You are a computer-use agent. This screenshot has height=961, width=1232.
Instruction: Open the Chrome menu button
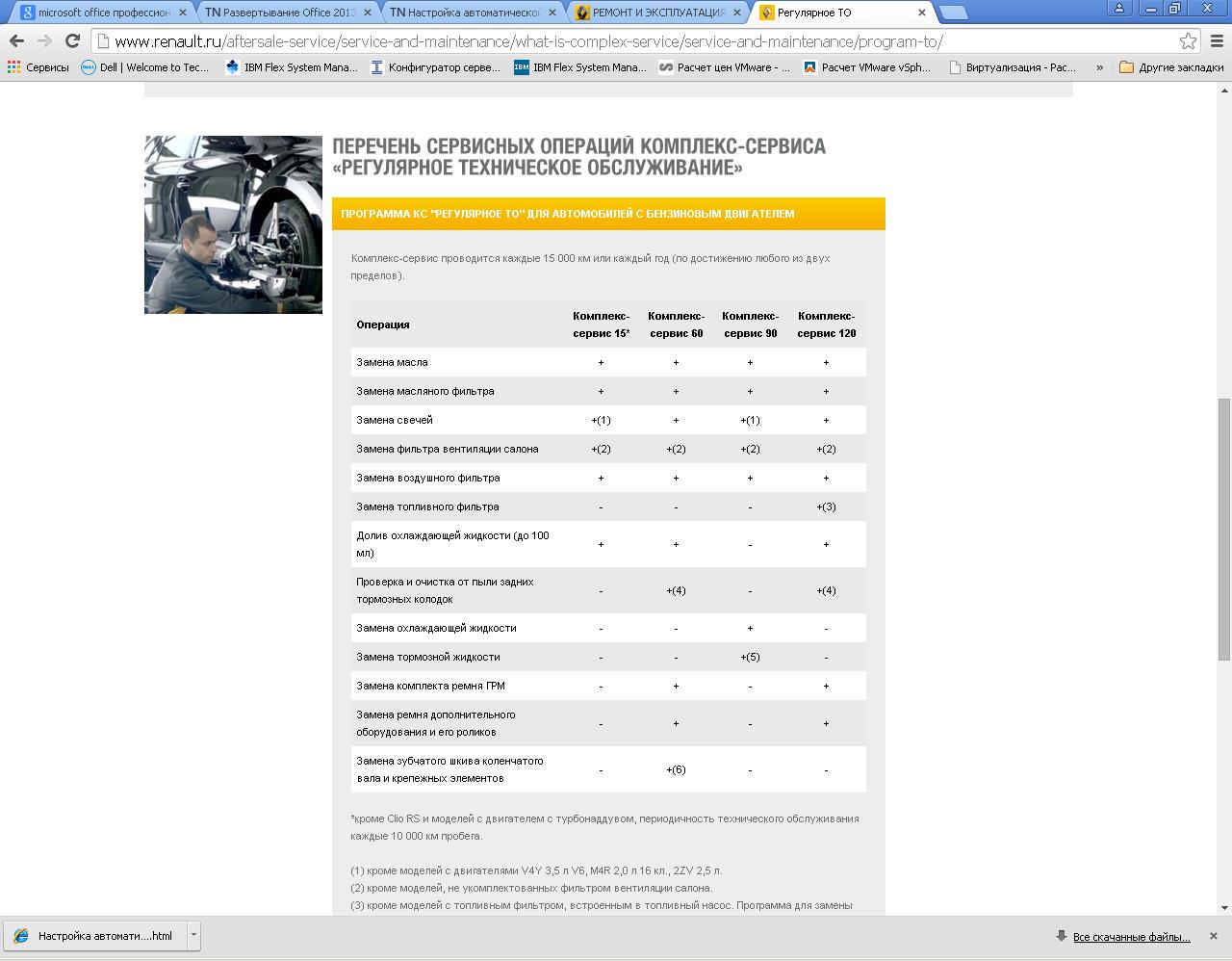pyautogui.click(x=1216, y=40)
